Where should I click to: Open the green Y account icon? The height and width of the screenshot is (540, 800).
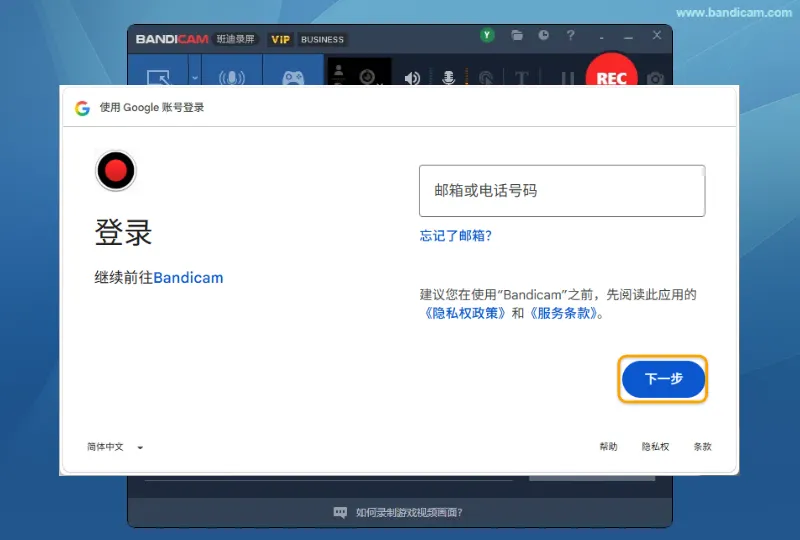coord(487,35)
